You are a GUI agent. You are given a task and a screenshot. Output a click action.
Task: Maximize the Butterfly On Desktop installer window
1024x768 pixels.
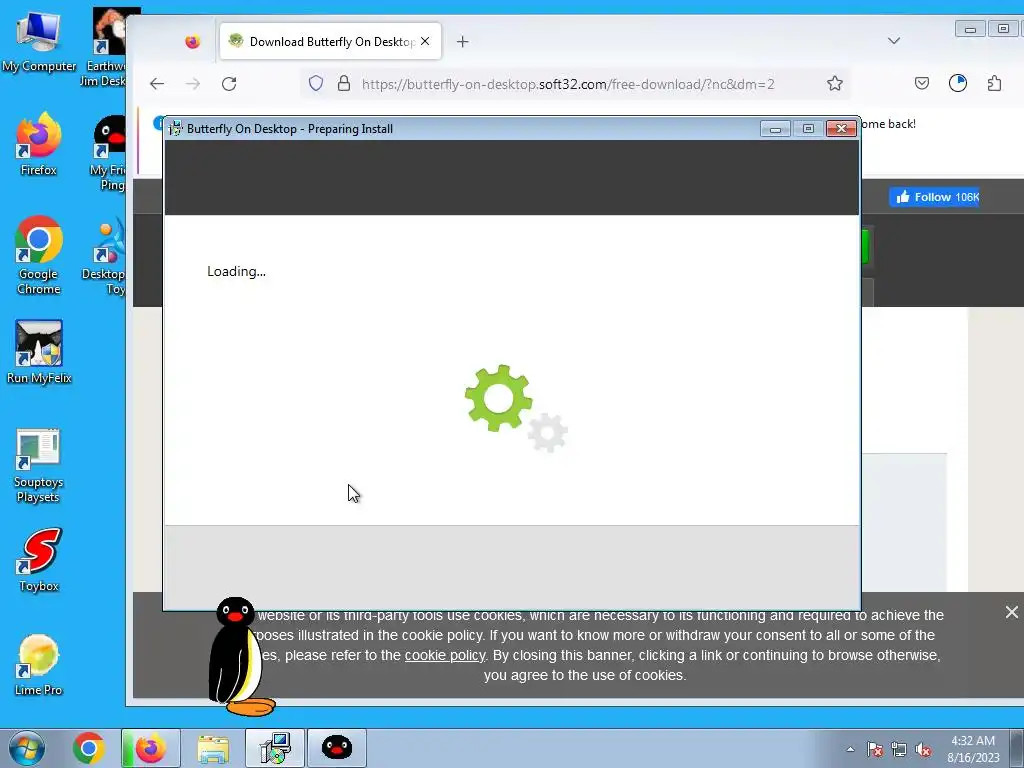(808, 129)
